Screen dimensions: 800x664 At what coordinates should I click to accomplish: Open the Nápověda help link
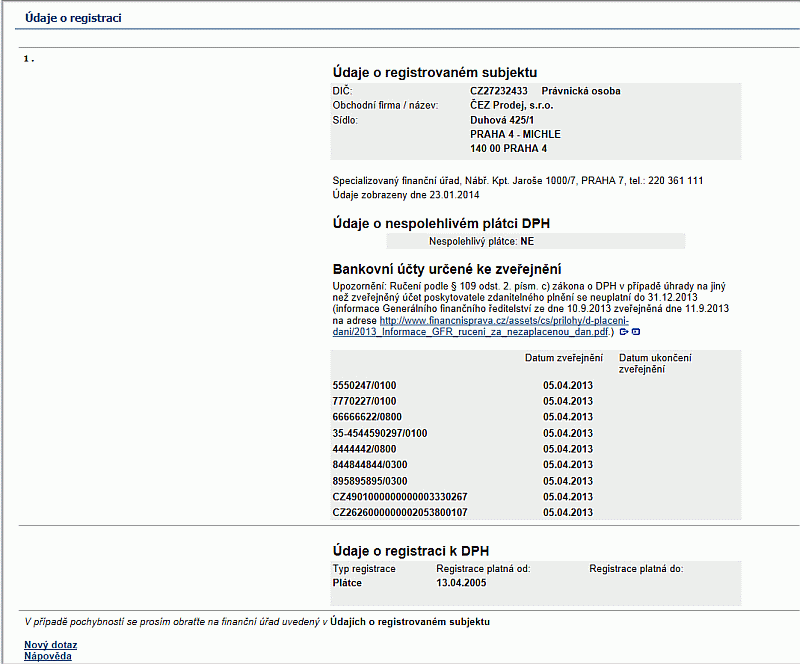tap(48, 656)
